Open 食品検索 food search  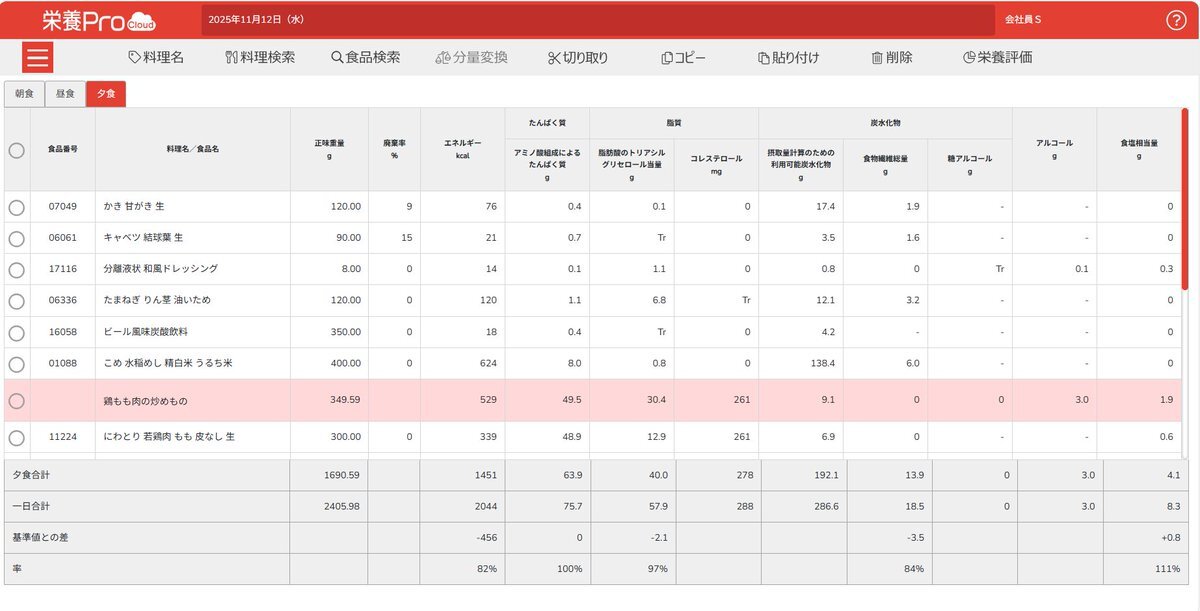tap(365, 57)
